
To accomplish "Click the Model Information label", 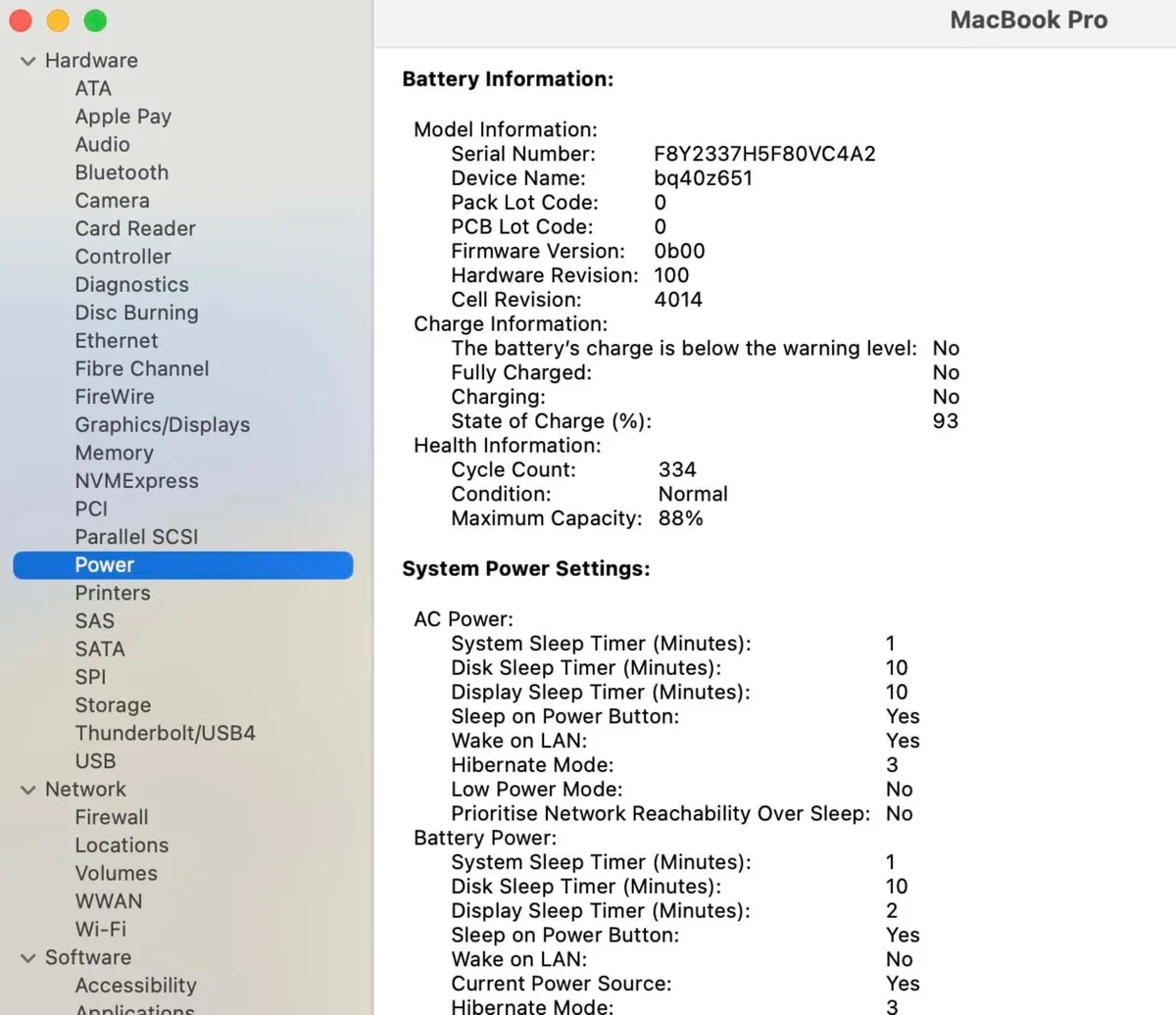I will [x=506, y=129].
